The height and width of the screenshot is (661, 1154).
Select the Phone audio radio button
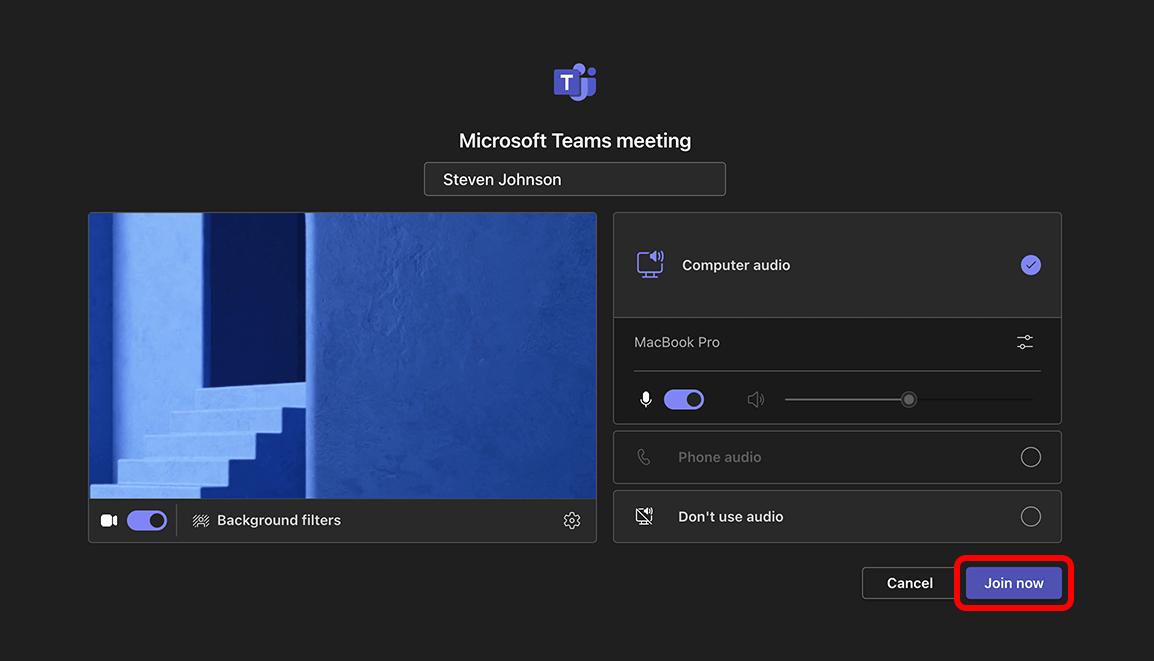pos(1030,457)
